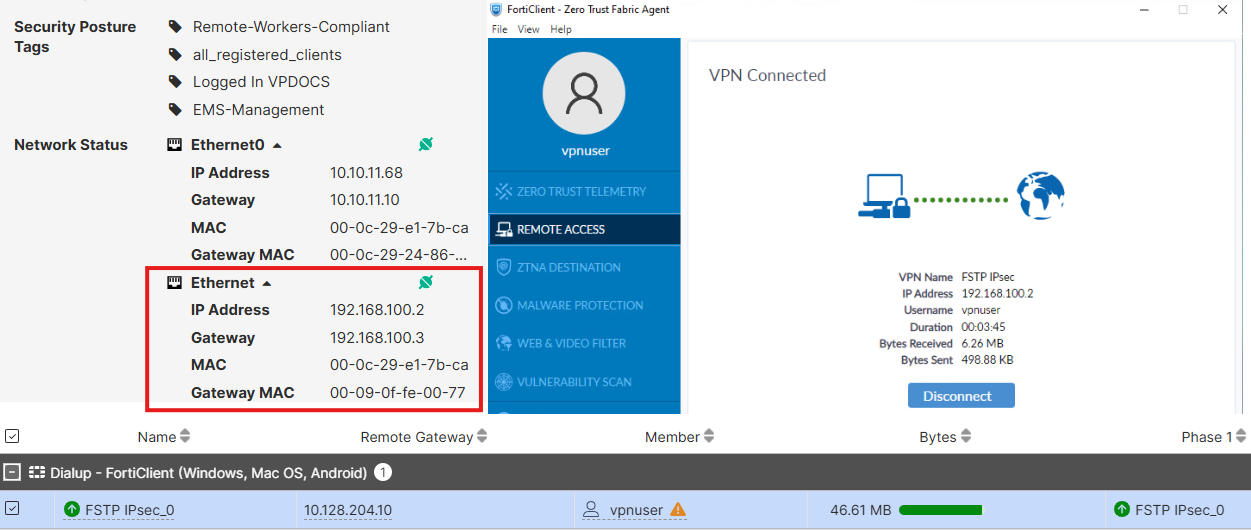The image size is (1251, 530).
Task: Click the user icon beside vpnuser member
Action: [x=591, y=510]
